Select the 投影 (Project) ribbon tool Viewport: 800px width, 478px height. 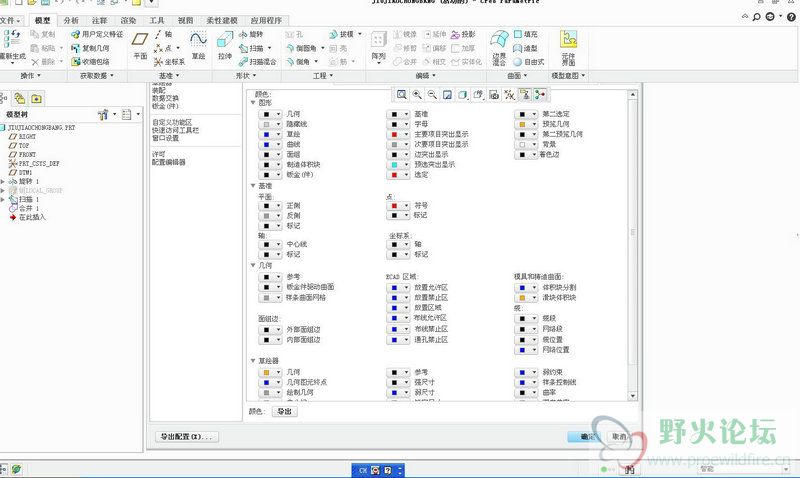(x=463, y=34)
